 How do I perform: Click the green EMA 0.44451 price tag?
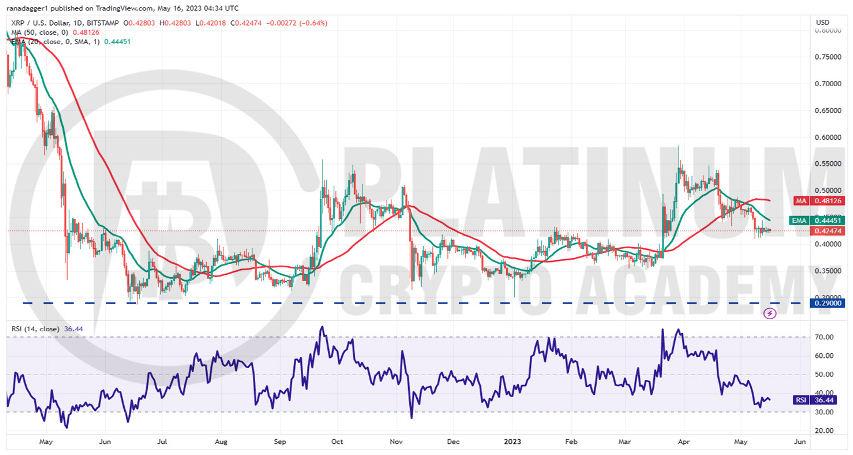[817, 220]
